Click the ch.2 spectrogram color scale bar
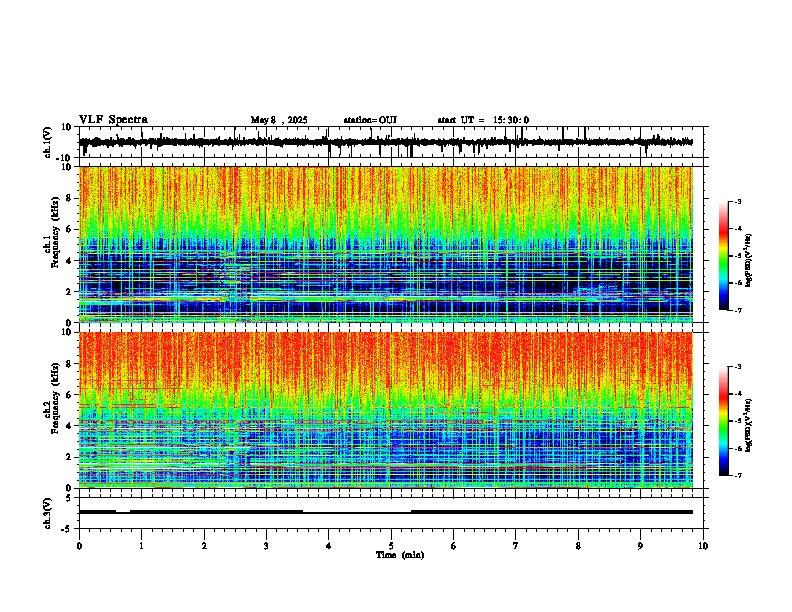The height and width of the screenshot is (612, 792). click(723, 421)
